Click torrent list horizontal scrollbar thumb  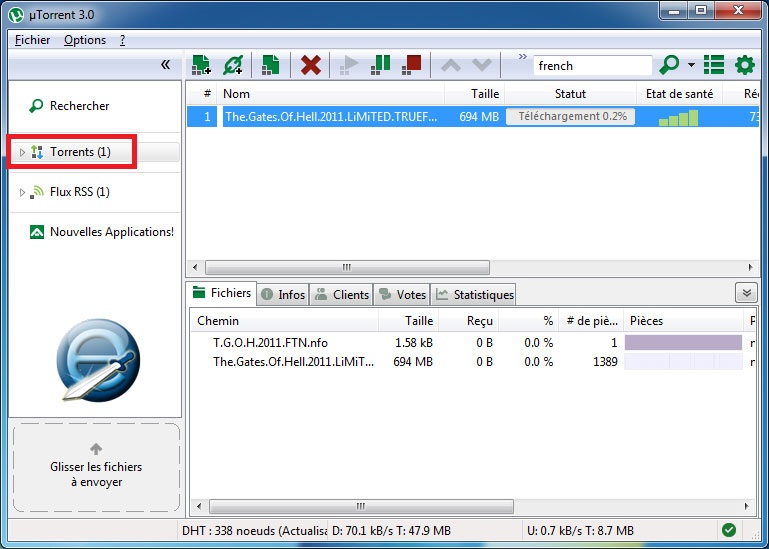pyautogui.click(x=347, y=267)
